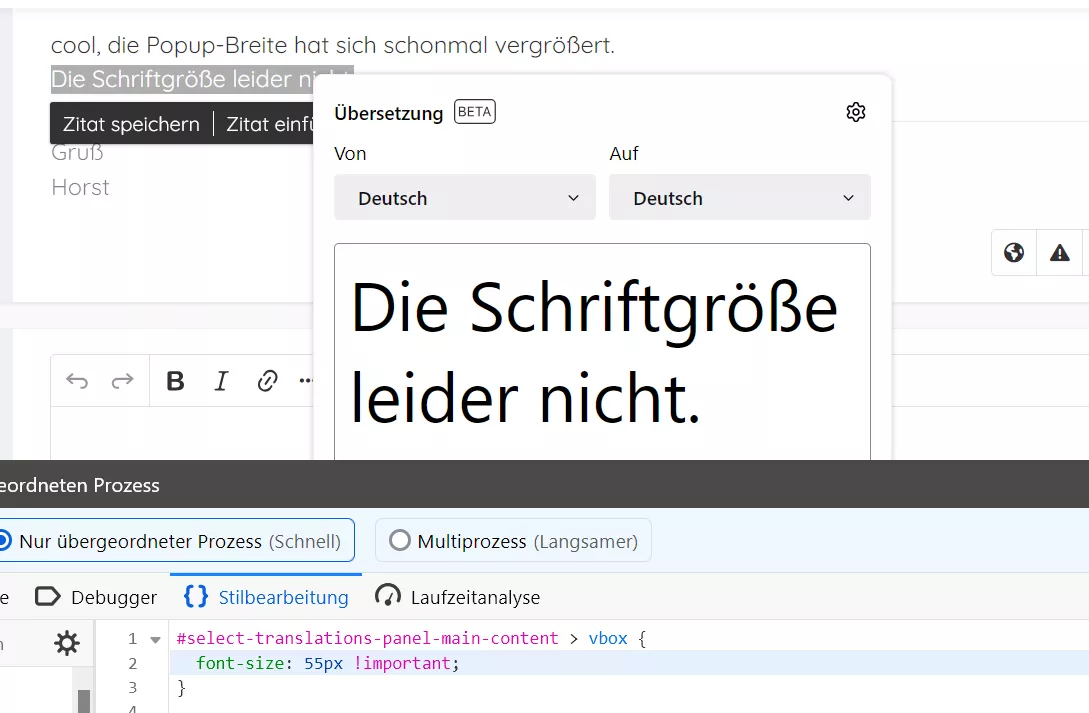Click the redo arrow in editor toolbar
The height and width of the screenshot is (713, 1089).
click(x=123, y=380)
